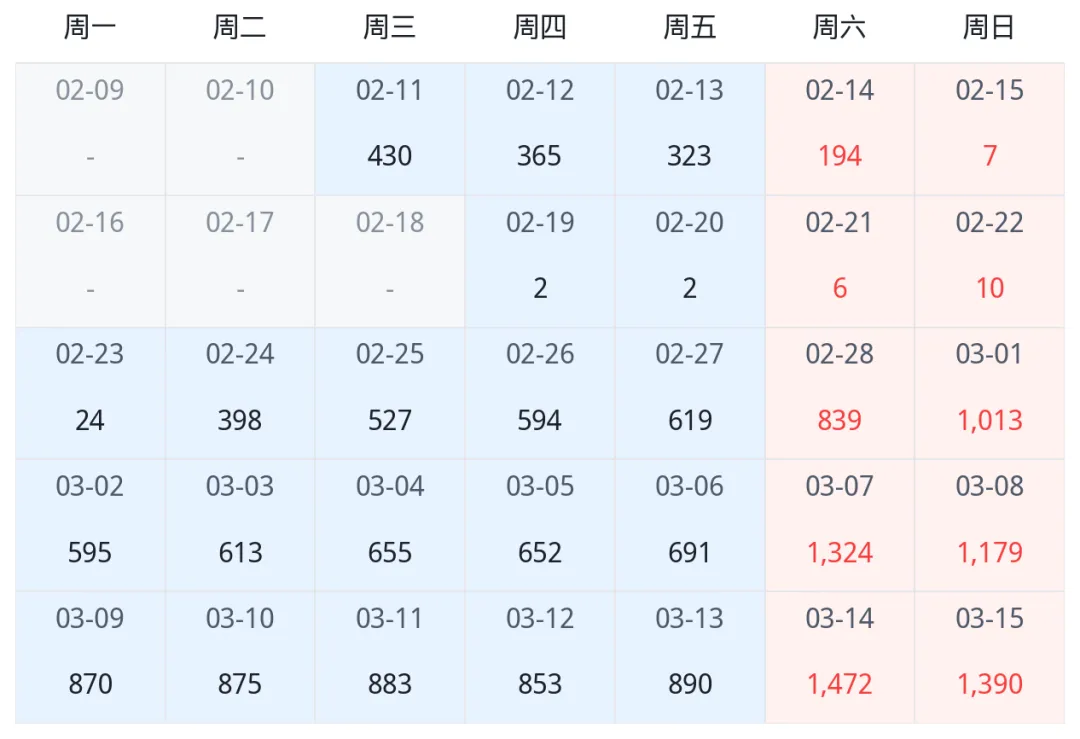The height and width of the screenshot is (739, 1080).
Task: Open the 02-19 cell showing 2
Action: pyautogui.click(x=540, y=261)
